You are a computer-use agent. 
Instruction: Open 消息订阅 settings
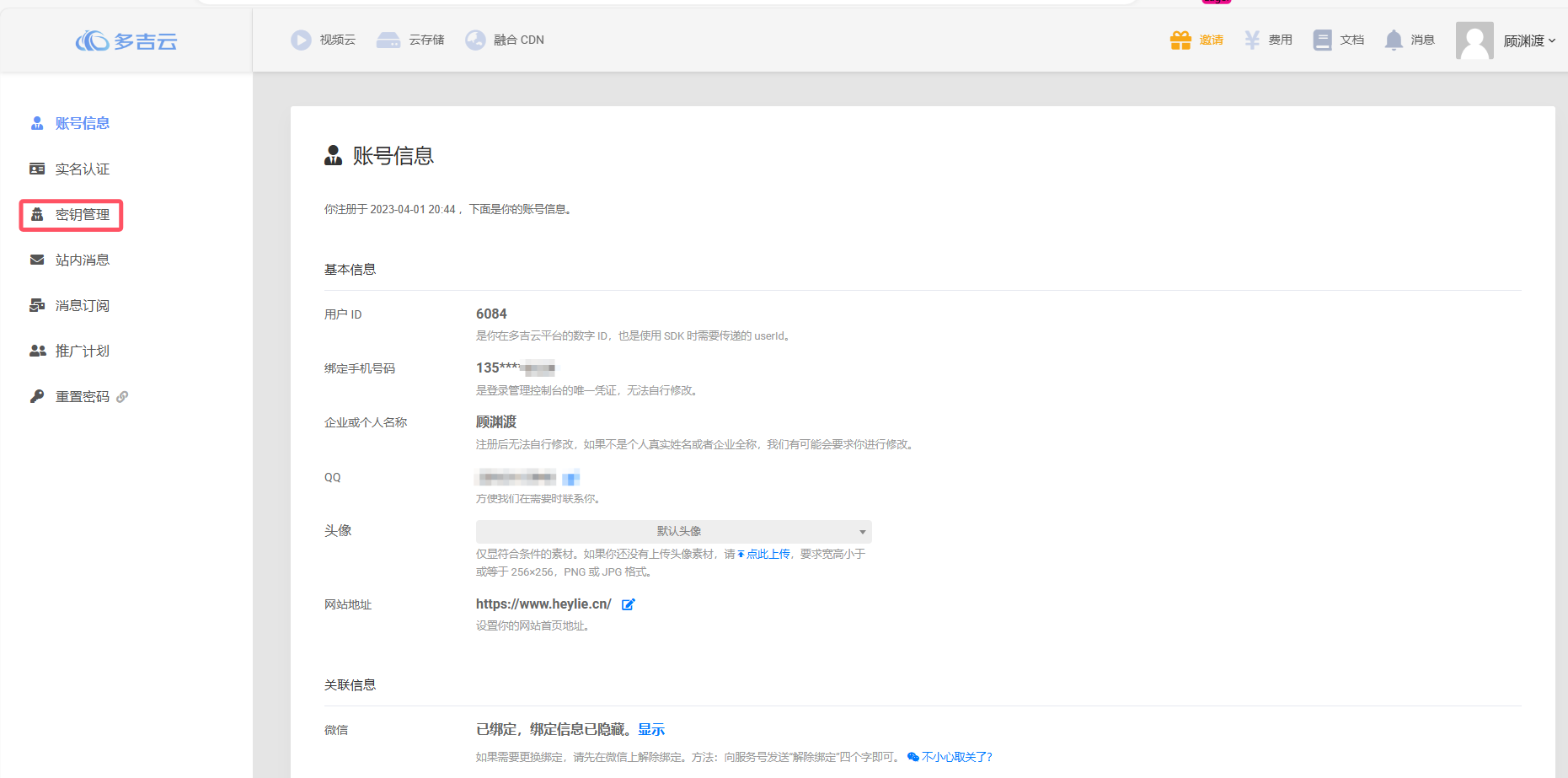tap(82, 306)
